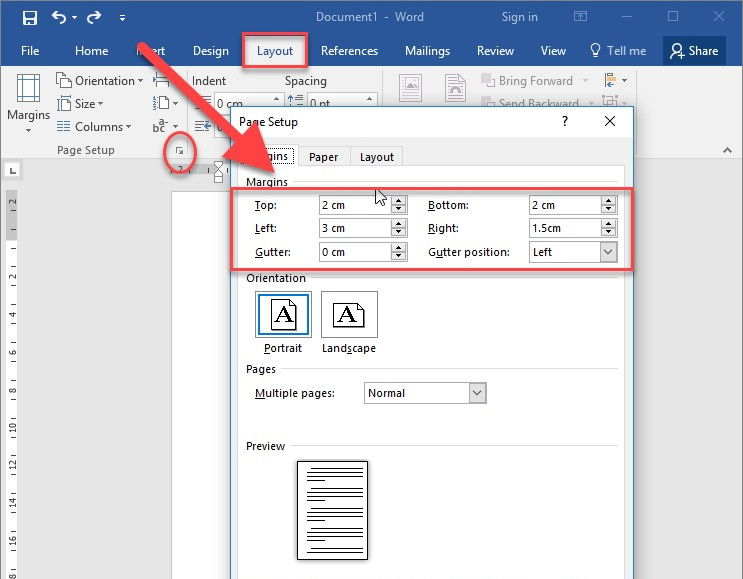Screen dimensions: 743x579
Task: Open the Page Setup dialog launcher
Action: (179, 150)
